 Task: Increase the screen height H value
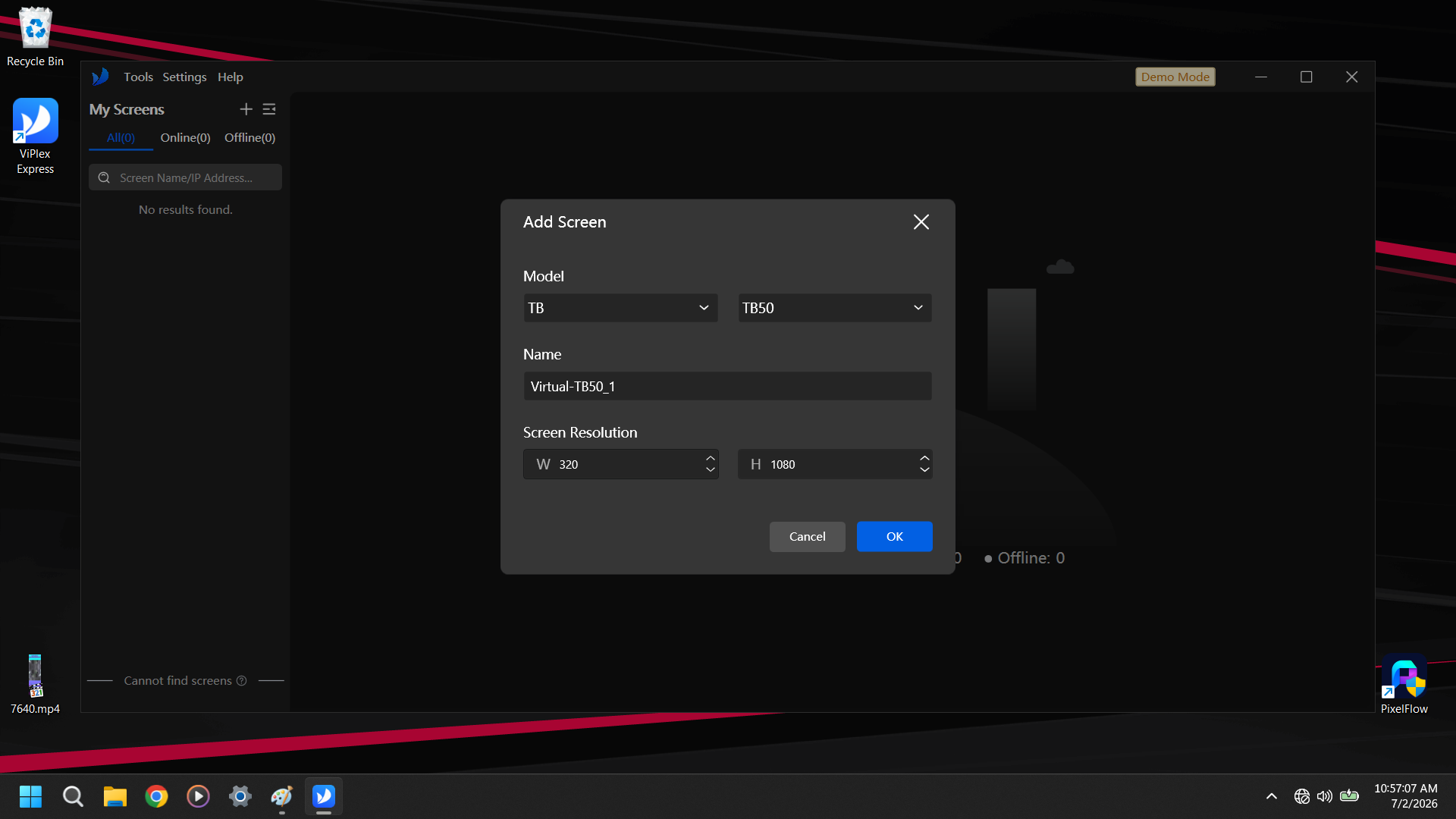tap(924, 458)
